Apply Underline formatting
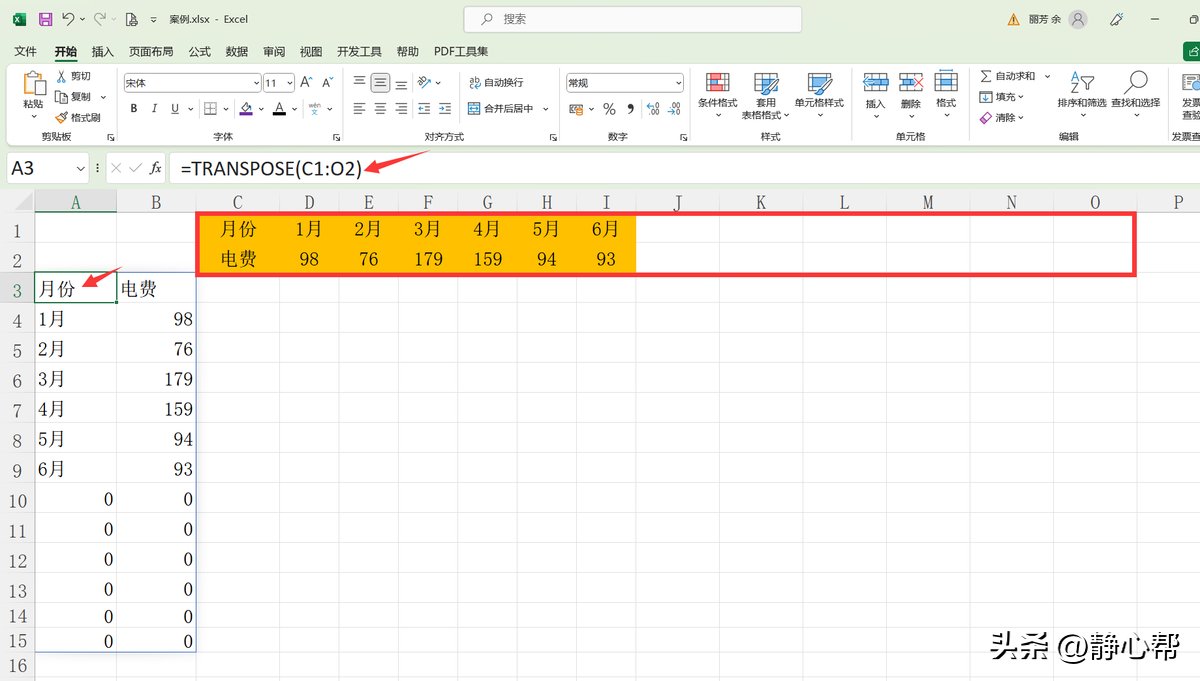The height and width of the screenshot is (681, 1200). tap(175, 109)
